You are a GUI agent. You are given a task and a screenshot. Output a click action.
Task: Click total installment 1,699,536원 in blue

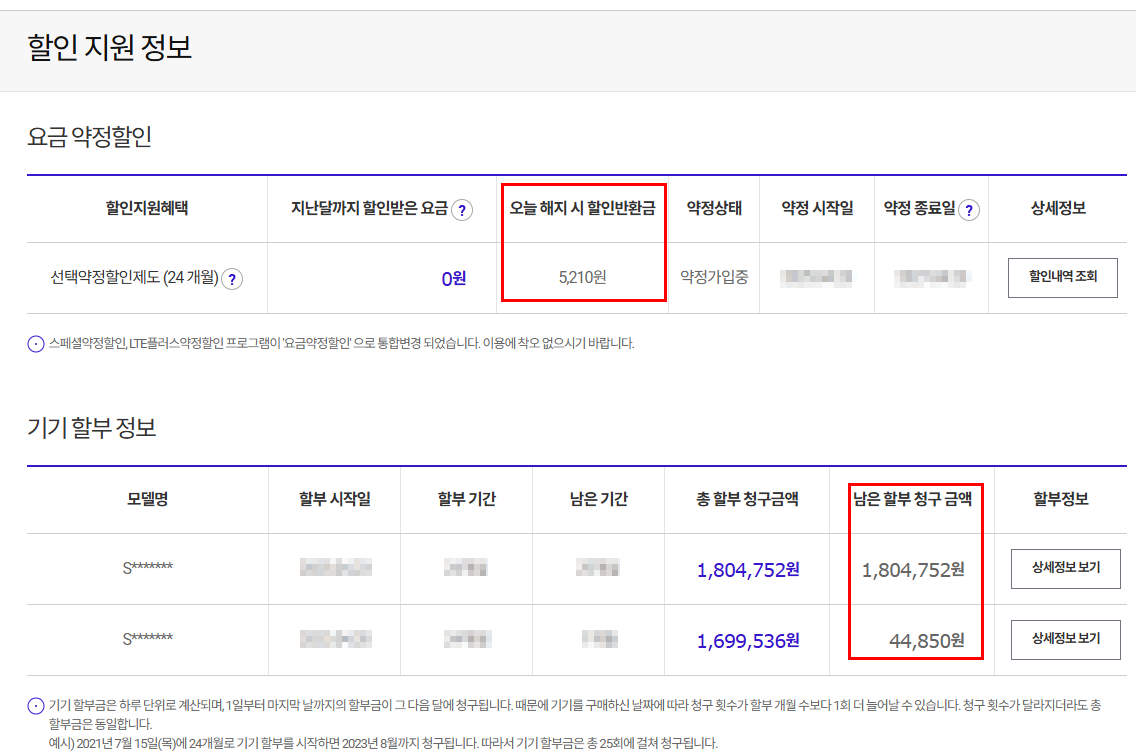(x=748, y=641)
